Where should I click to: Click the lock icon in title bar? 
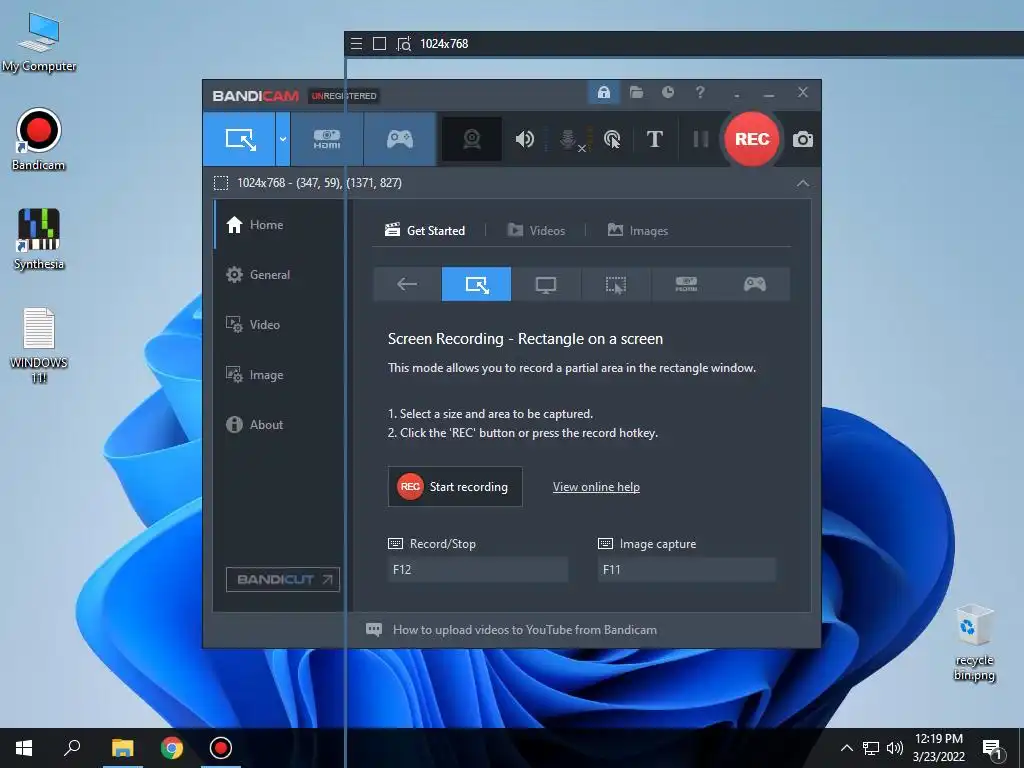tap(603, 92)
